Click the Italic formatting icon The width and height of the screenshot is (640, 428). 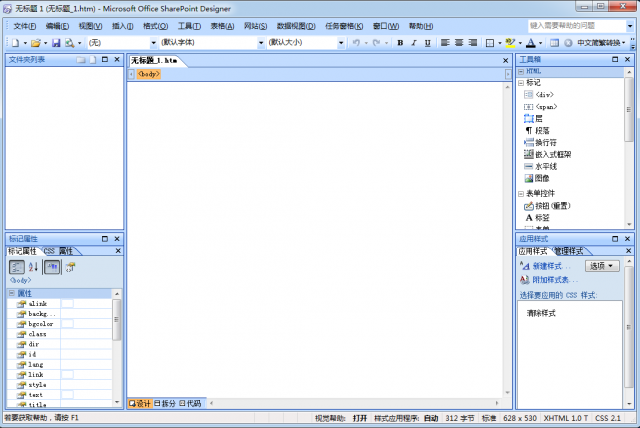point(414,43)
